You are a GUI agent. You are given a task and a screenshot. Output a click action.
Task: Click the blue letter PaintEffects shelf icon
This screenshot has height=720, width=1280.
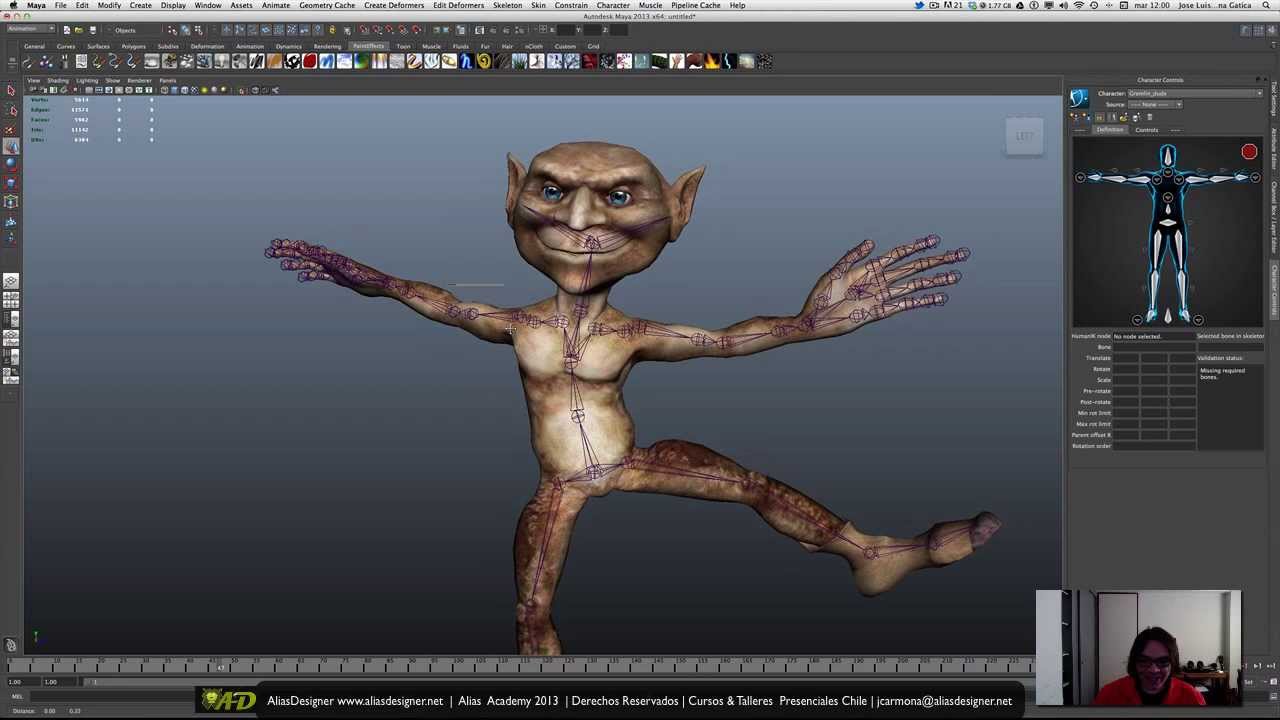coord(466,62)
